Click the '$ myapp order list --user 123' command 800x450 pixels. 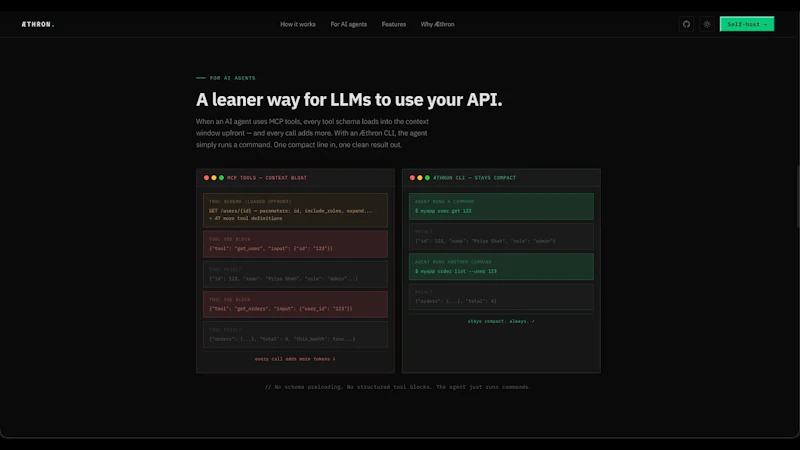tap(456, 271)
